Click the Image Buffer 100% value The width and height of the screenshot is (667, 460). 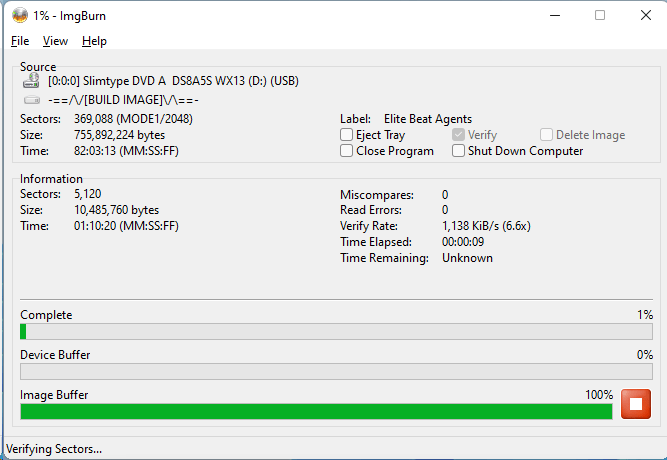tap(599, 395)
